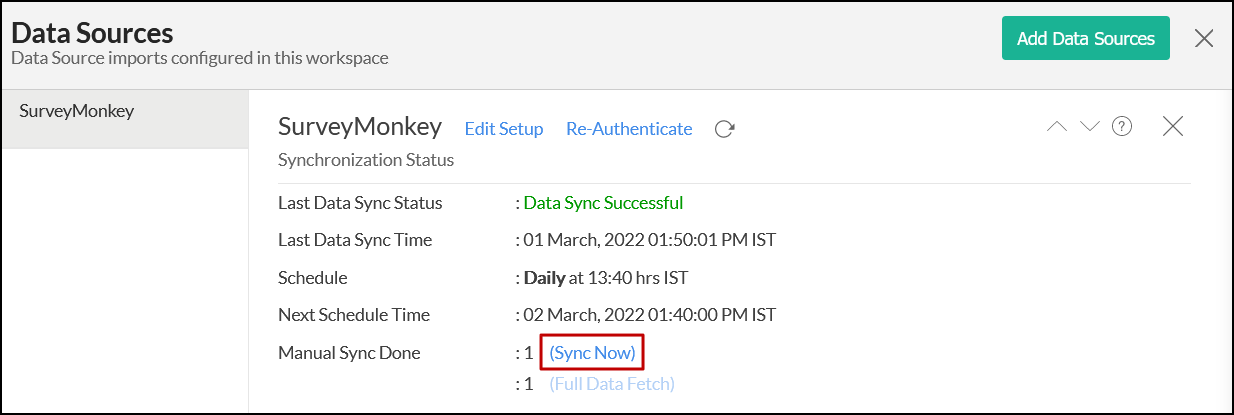Click the Next Schedule Time value
1234x415 pixels.
650,315
